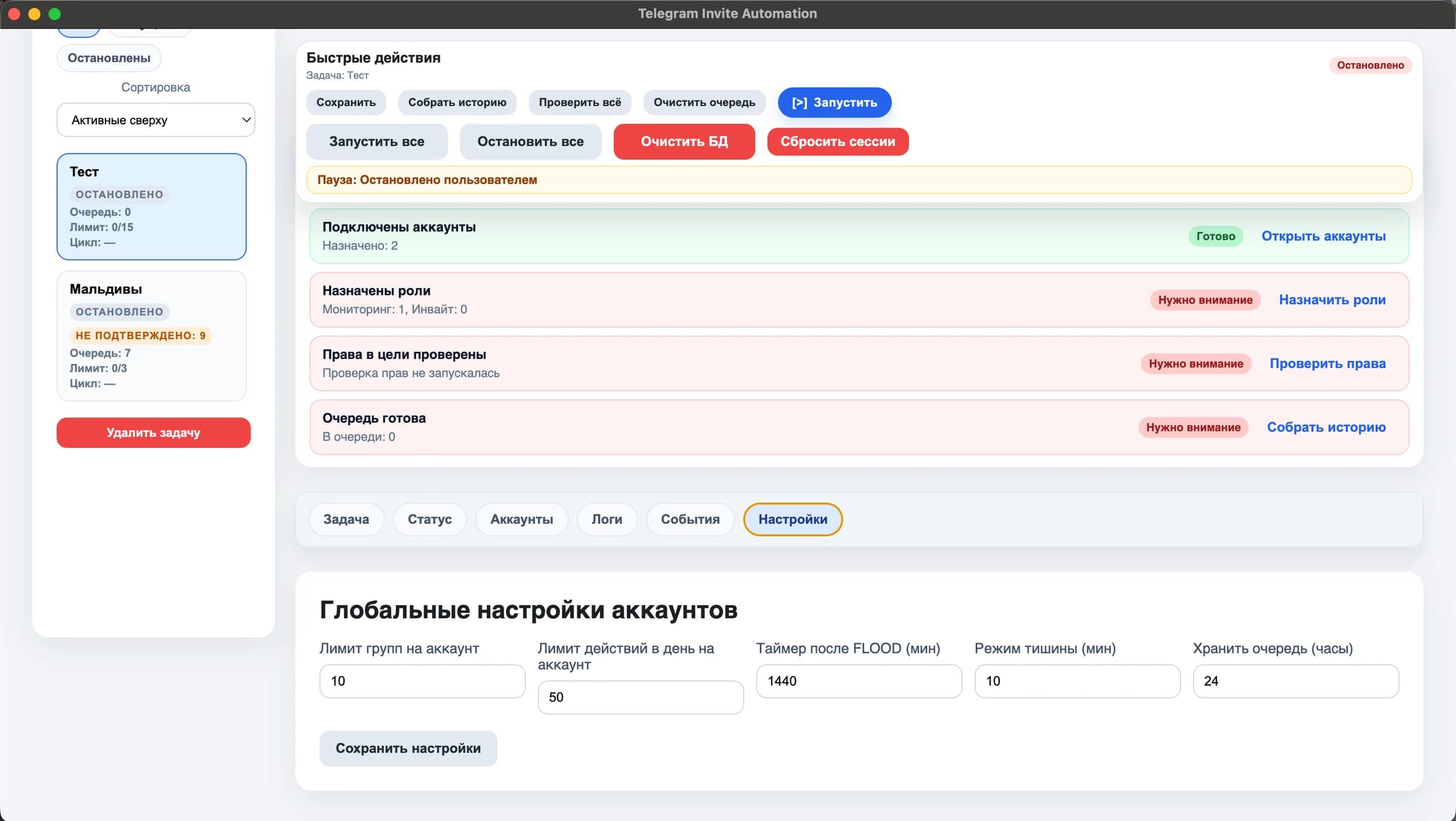This screenshot has height=821, width=1456.
Task: Focus the Лимит действий в день field
Action: pyautogui.click(x=641, y=697)
